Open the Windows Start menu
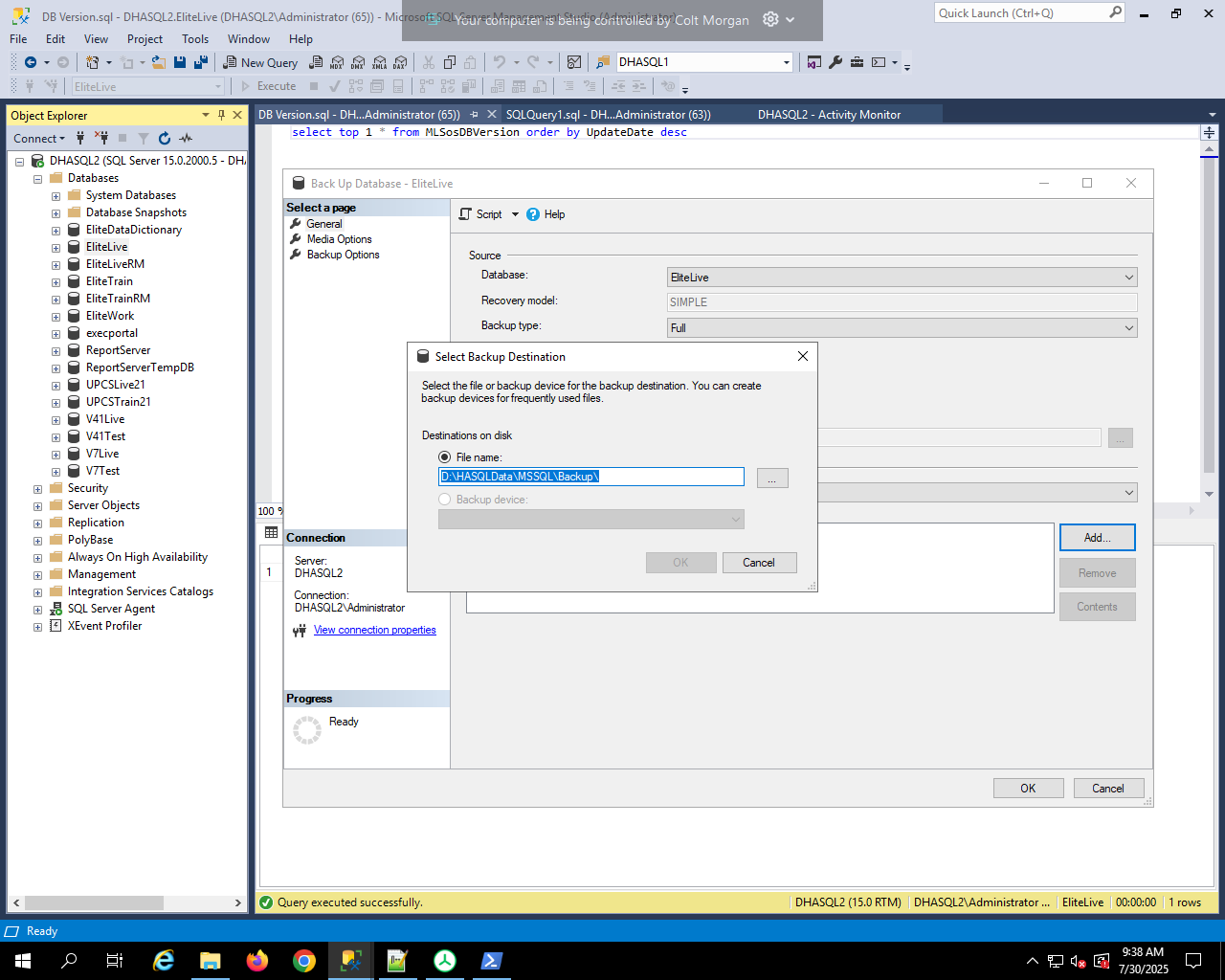Viewport: 1225px width, 980px height. [23, 960]
